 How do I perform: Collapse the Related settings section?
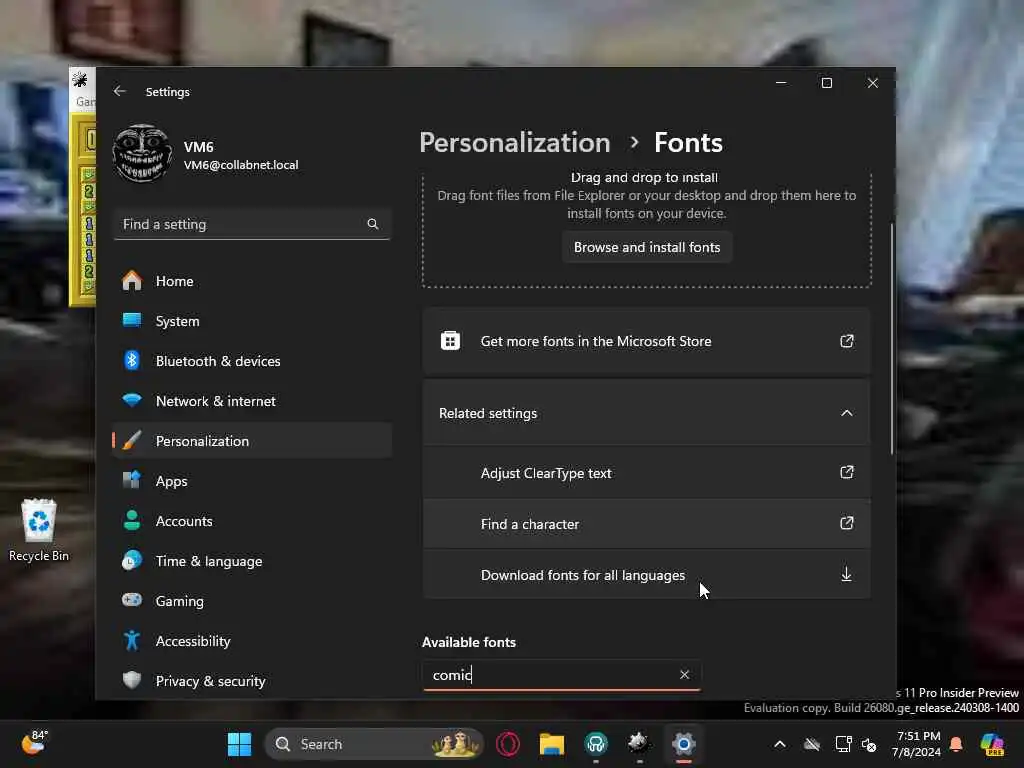click(x=647, y=413)
